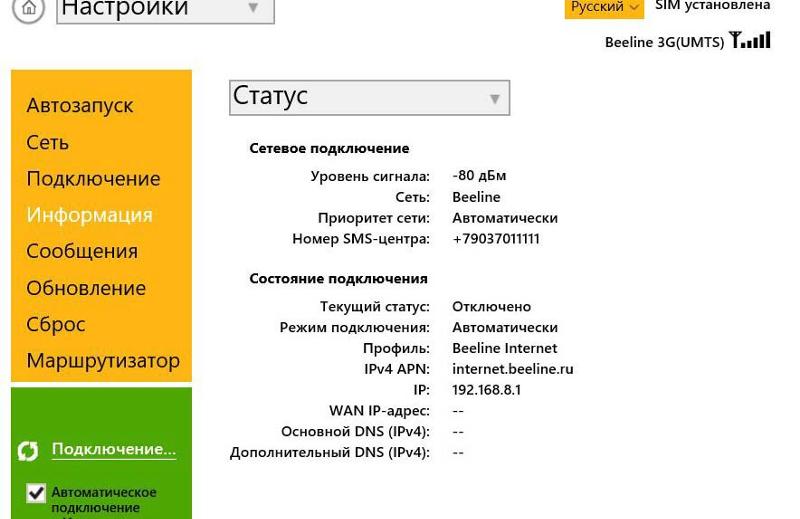This screenshot has height=519, width=800.
Task: Click the Состояние подключения heading
Action: pos(338,279)
